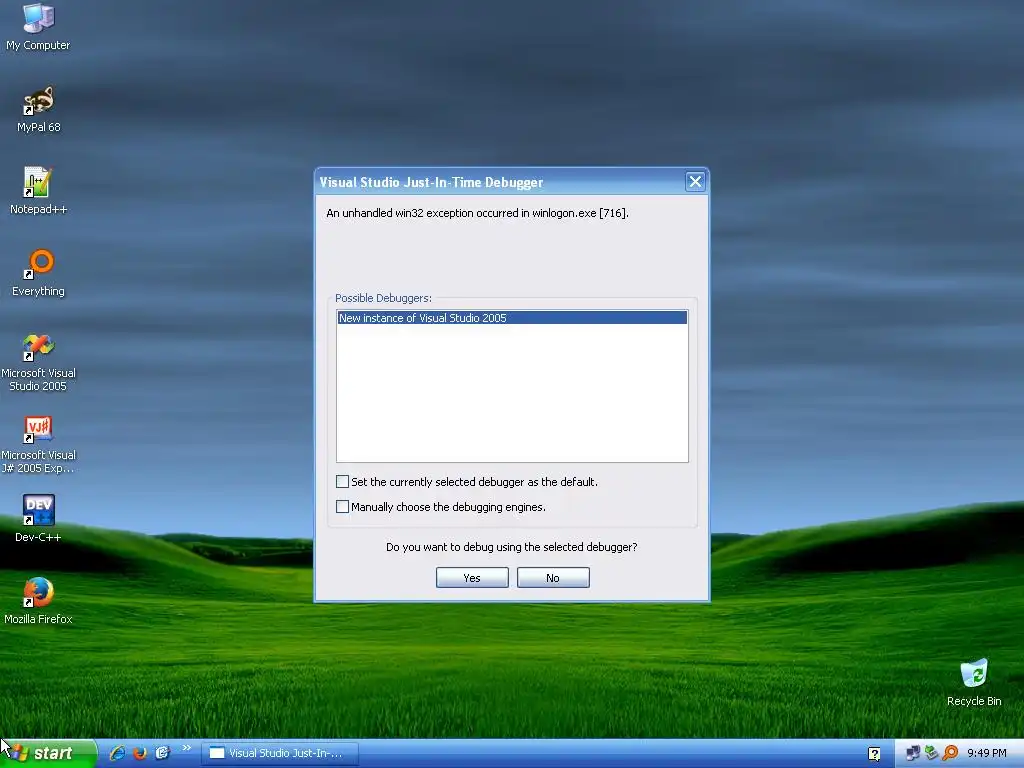Select the Dev-C++ desktop shortcut
This screenshot has height=768, width=1024.
[38, 519]
